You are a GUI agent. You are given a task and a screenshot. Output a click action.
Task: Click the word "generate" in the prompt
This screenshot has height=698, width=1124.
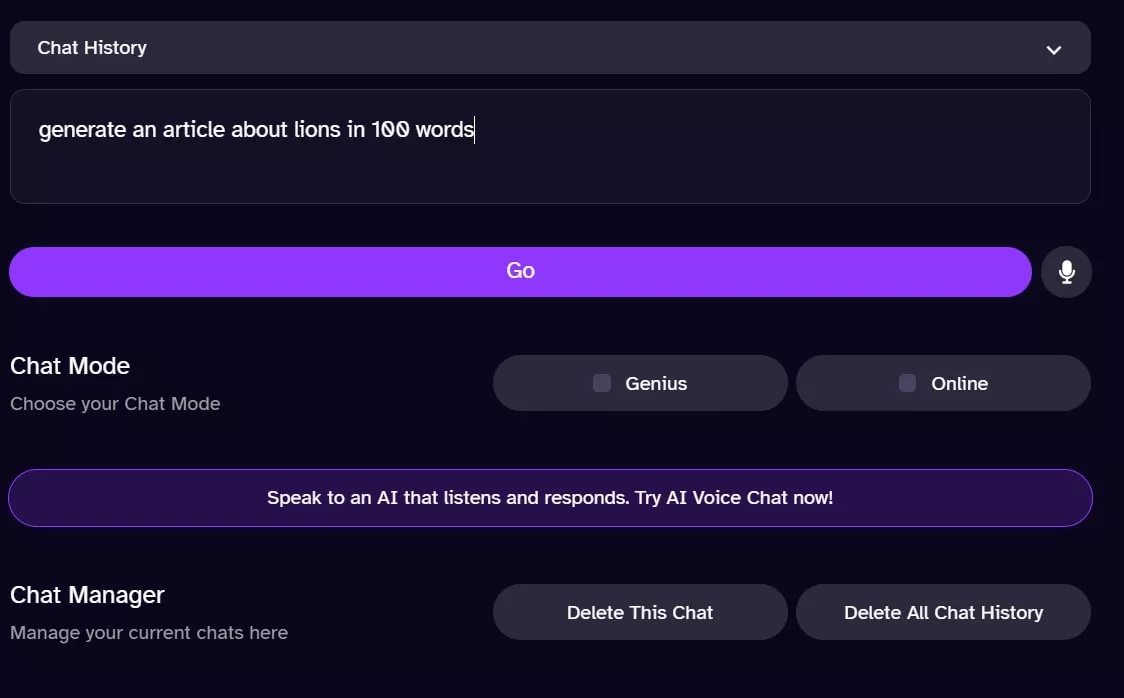pyautogui.click(x=82, y=130)
